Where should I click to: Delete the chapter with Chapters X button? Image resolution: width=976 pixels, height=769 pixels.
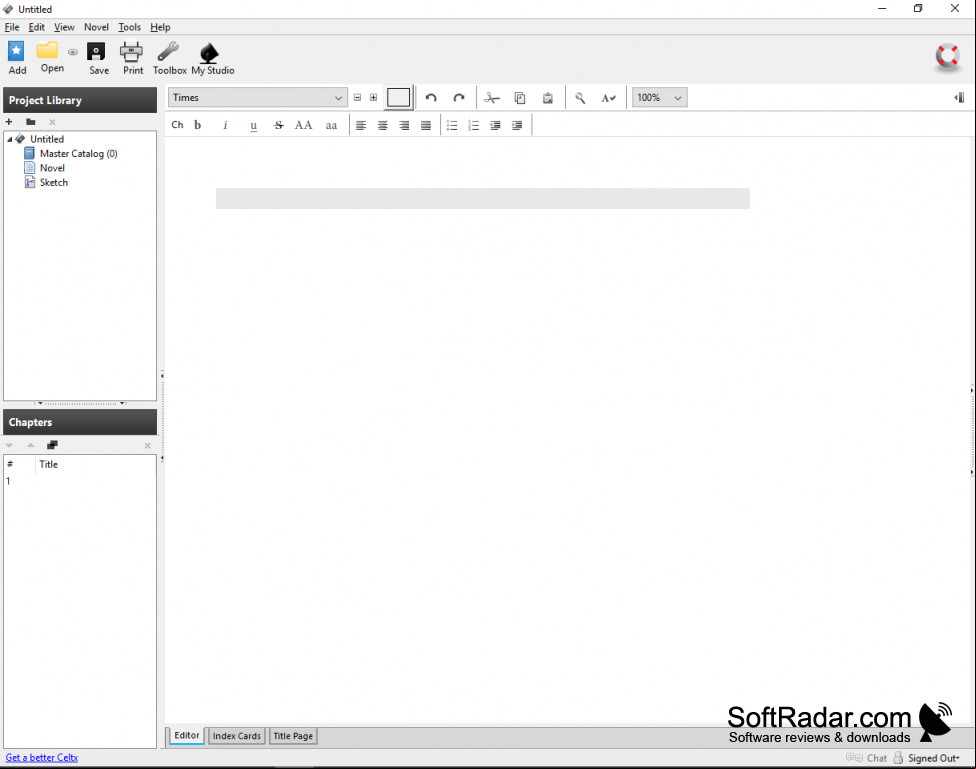click(148, 445)
